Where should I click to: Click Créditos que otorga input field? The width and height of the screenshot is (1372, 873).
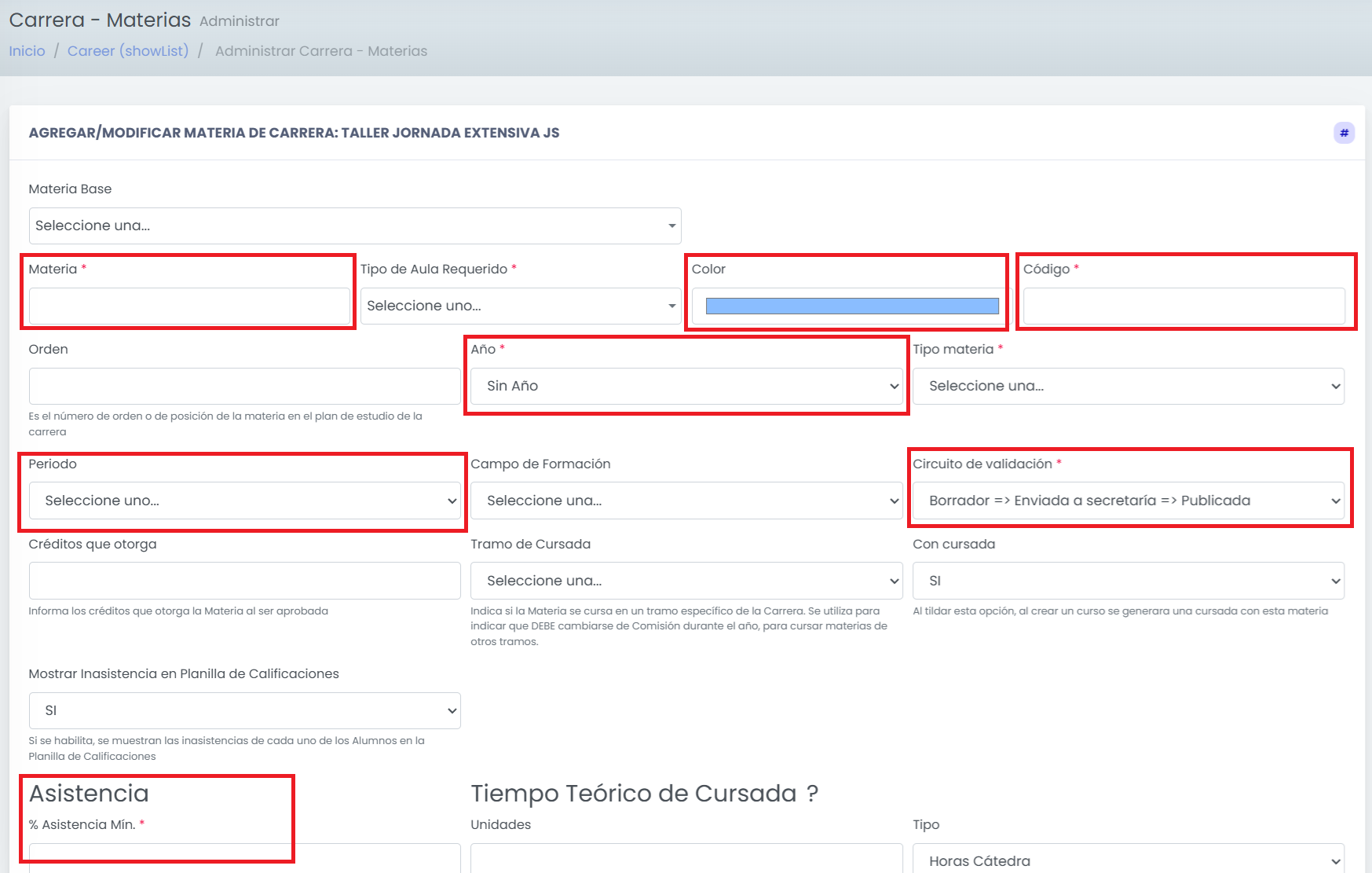244,581
